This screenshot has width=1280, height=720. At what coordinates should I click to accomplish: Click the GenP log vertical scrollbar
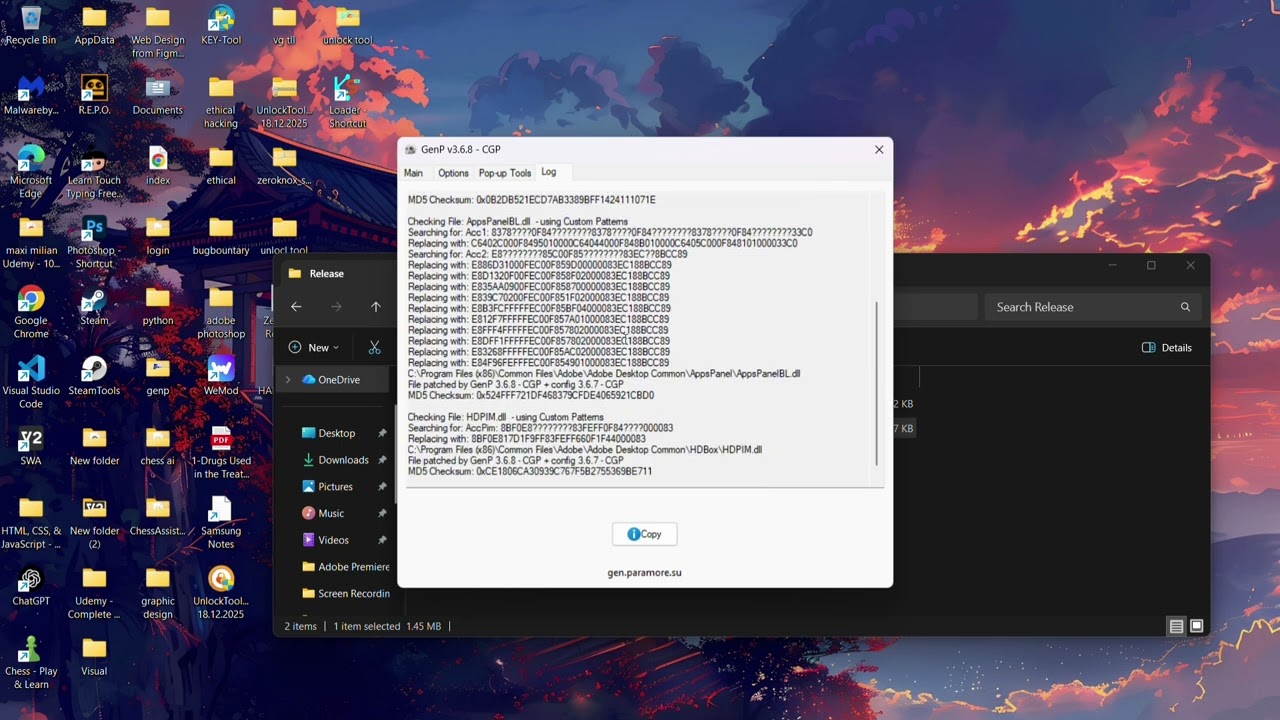(877, 384)
